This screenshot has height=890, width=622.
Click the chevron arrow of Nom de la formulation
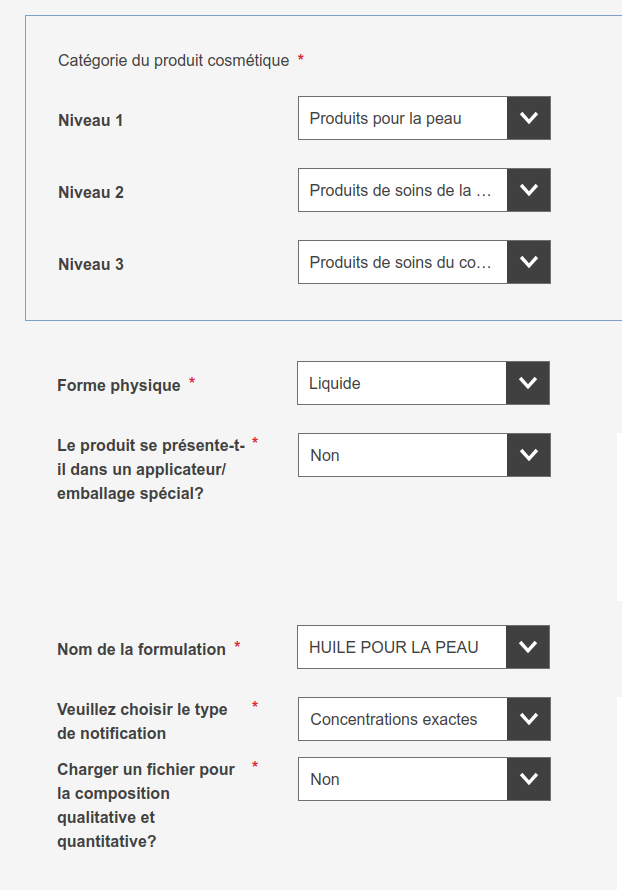click(527, 647)
